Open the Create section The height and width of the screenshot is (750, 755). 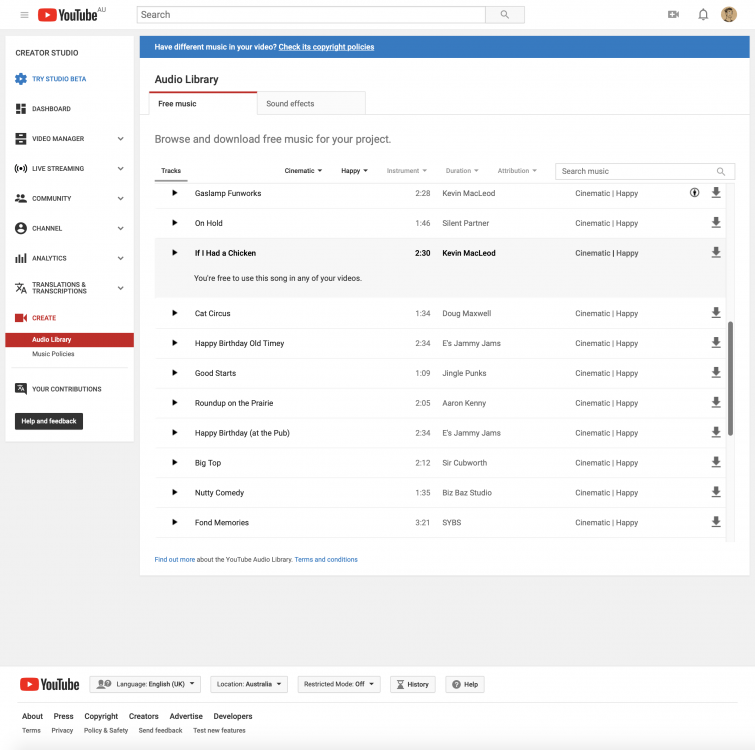pyautogui.click(x=44, y=318)
